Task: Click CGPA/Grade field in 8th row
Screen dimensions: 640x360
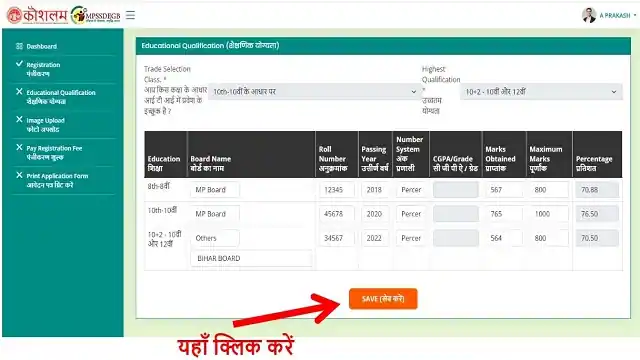Action: (x=456, y=190)
